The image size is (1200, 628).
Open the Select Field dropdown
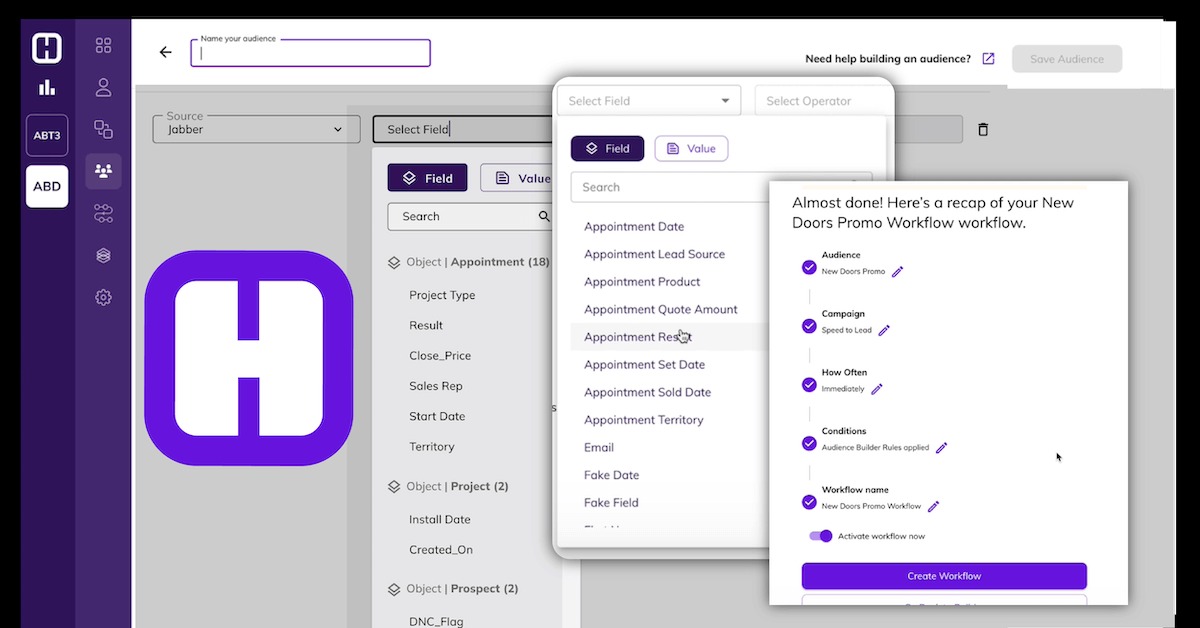tap(648, 100)
